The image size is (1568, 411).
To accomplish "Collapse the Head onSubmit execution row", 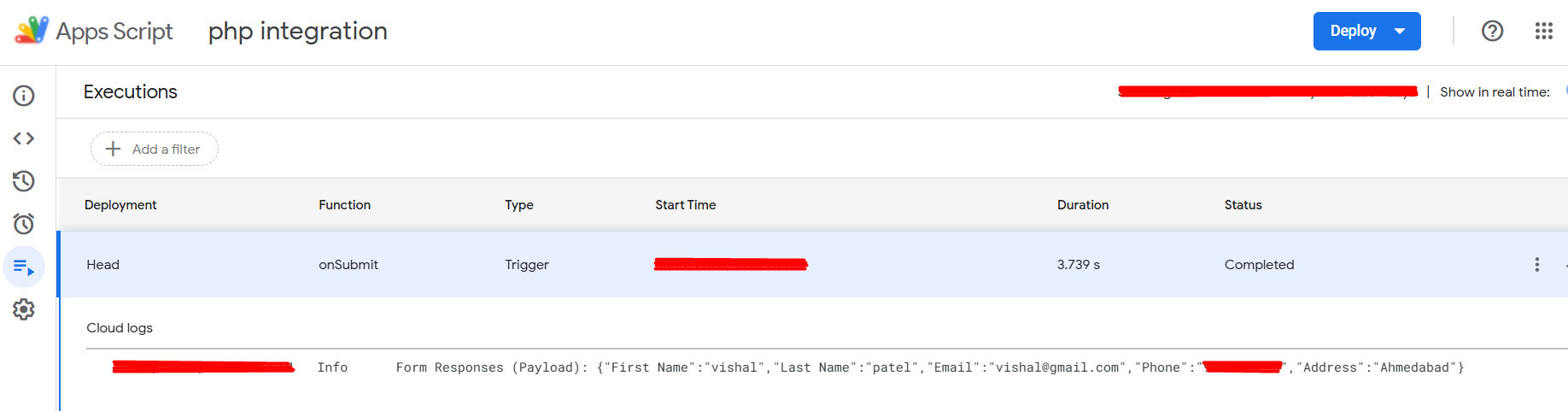I will pyautogui.click(x=812, y=265).
